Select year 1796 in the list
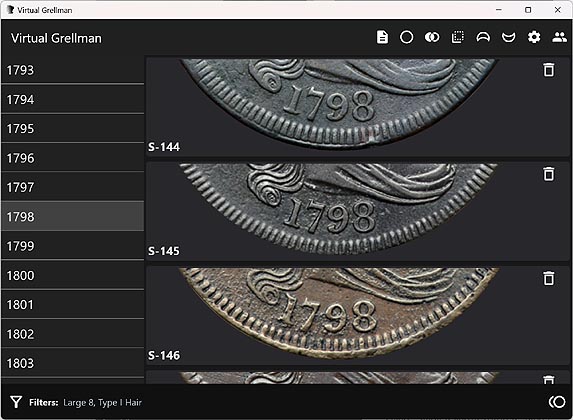Image resolution: width=573 pixels, height=420 pixels. [x=73, y=158]
